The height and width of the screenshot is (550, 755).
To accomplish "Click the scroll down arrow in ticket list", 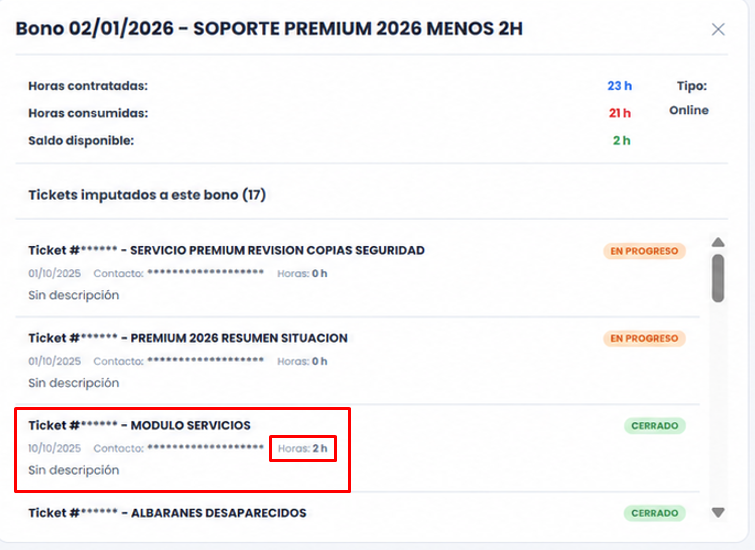I will 718,512.
